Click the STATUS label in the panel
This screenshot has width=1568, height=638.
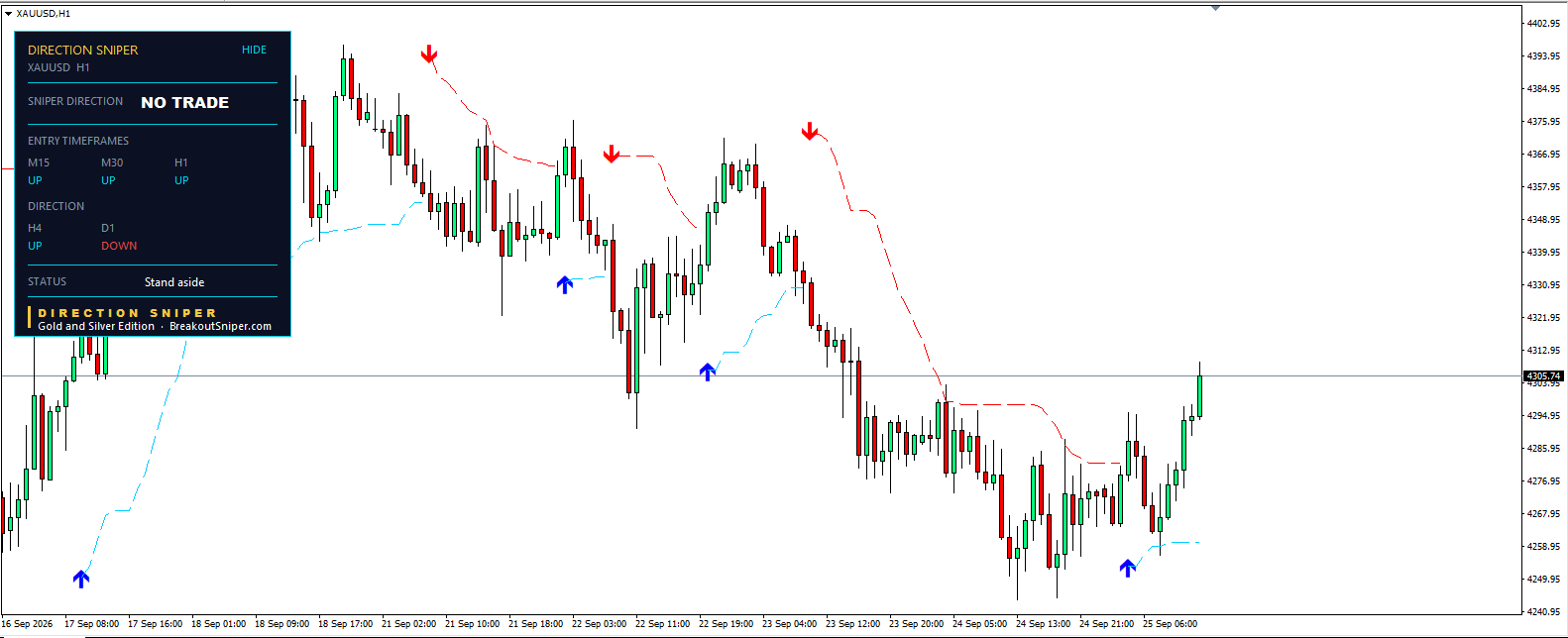coord(48,281)
